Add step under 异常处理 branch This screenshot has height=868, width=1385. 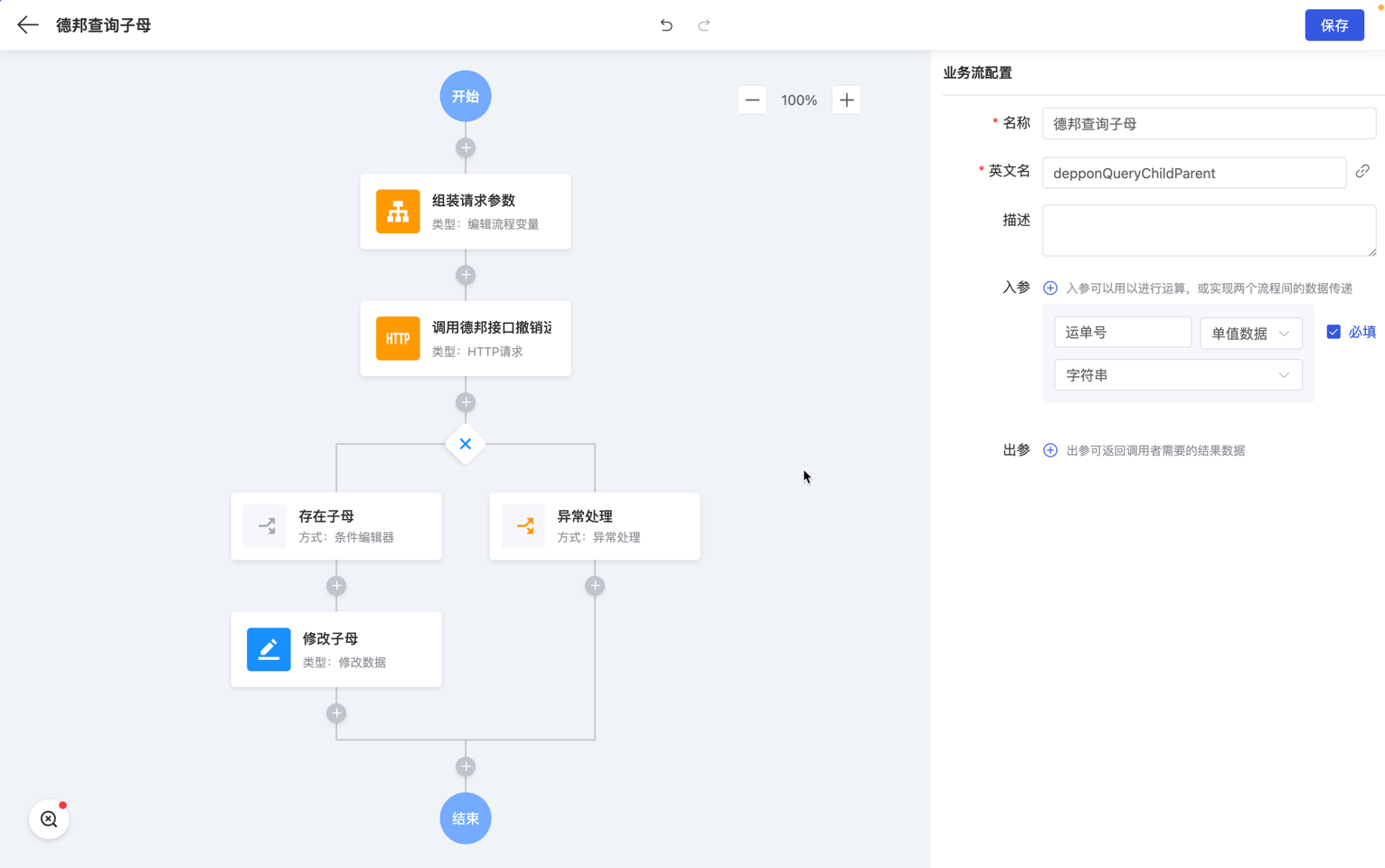click(x=595, y=586)
